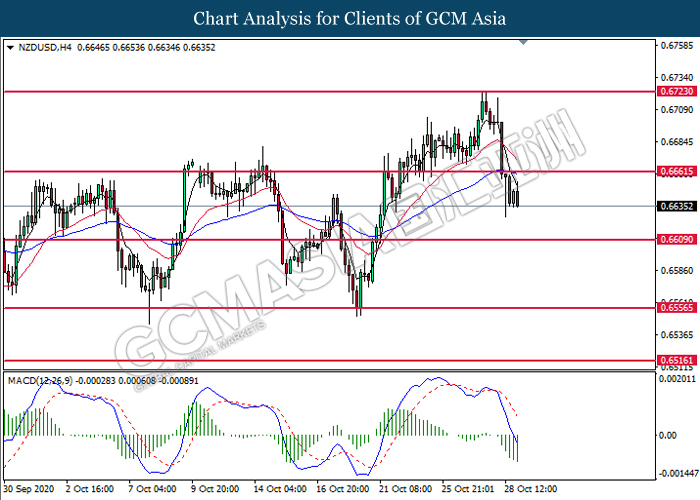Click the Chart Analysis for Clients title
This screenshot has width=700, height=500.
click(x=350, y=19)
